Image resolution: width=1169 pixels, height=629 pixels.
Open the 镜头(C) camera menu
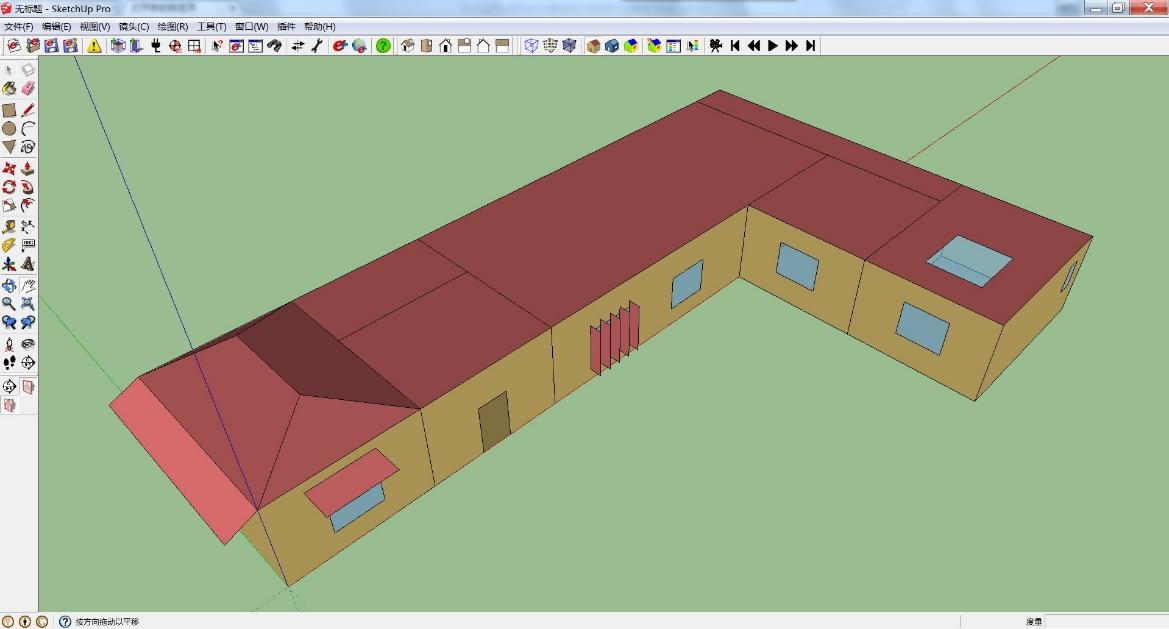pyautogui.click(x=133, y=27)
